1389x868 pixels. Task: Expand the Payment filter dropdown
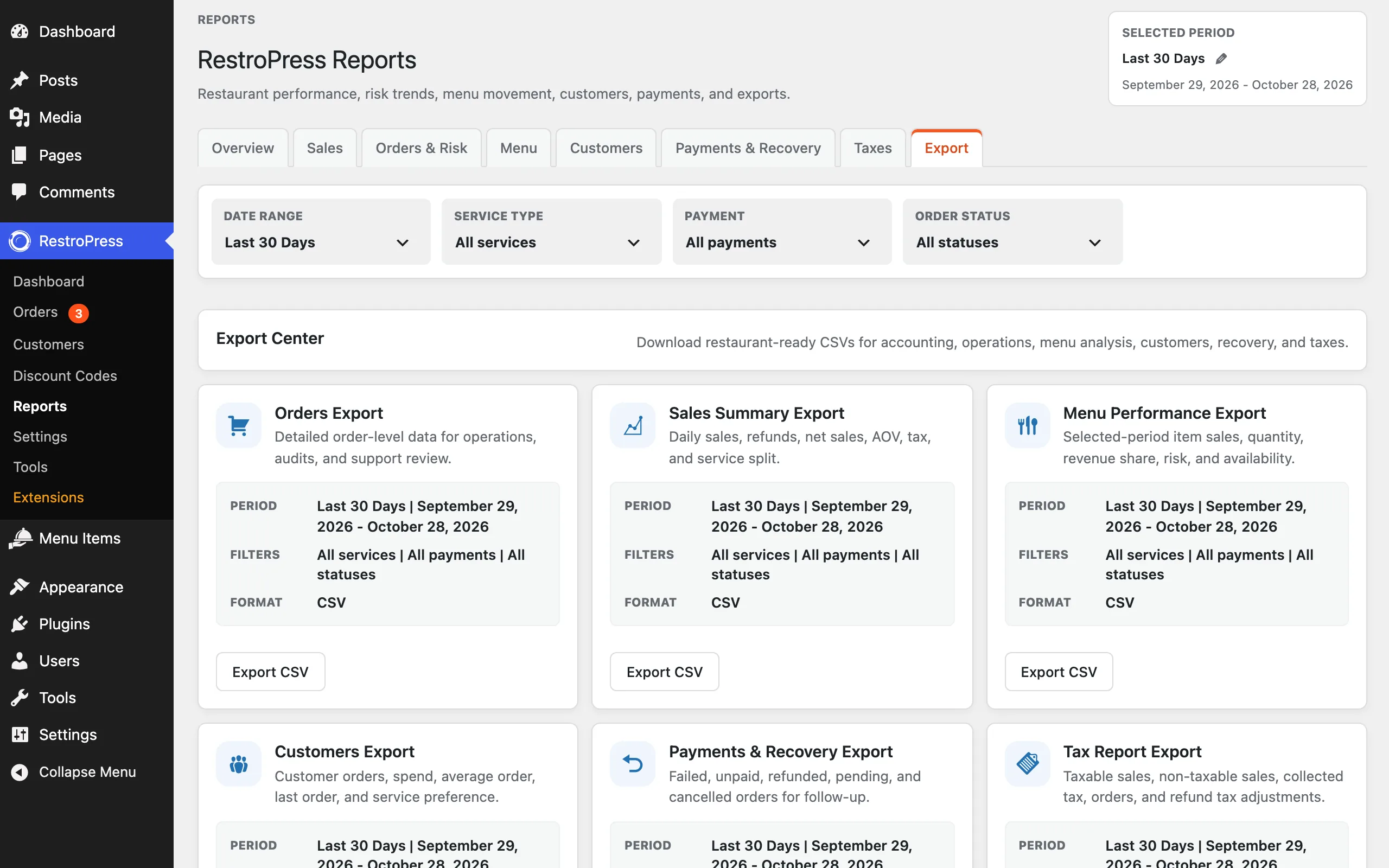pyautogui.click(x=782, y=232)
